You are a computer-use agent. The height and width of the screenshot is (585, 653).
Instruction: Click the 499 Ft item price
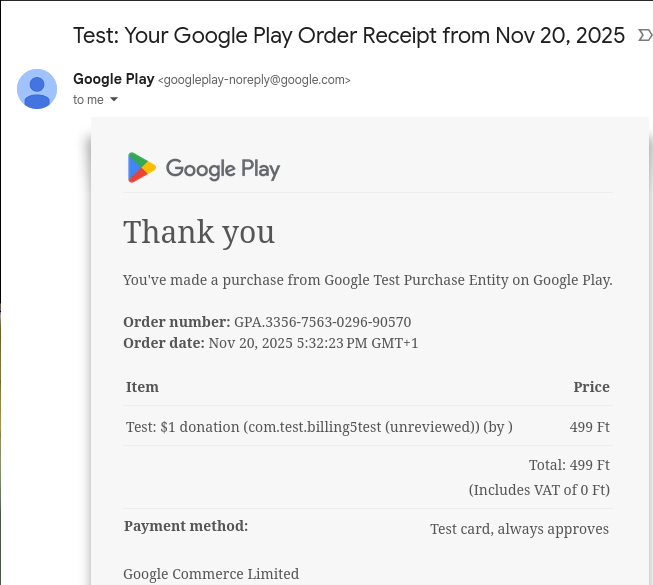(x=589, y=427)
